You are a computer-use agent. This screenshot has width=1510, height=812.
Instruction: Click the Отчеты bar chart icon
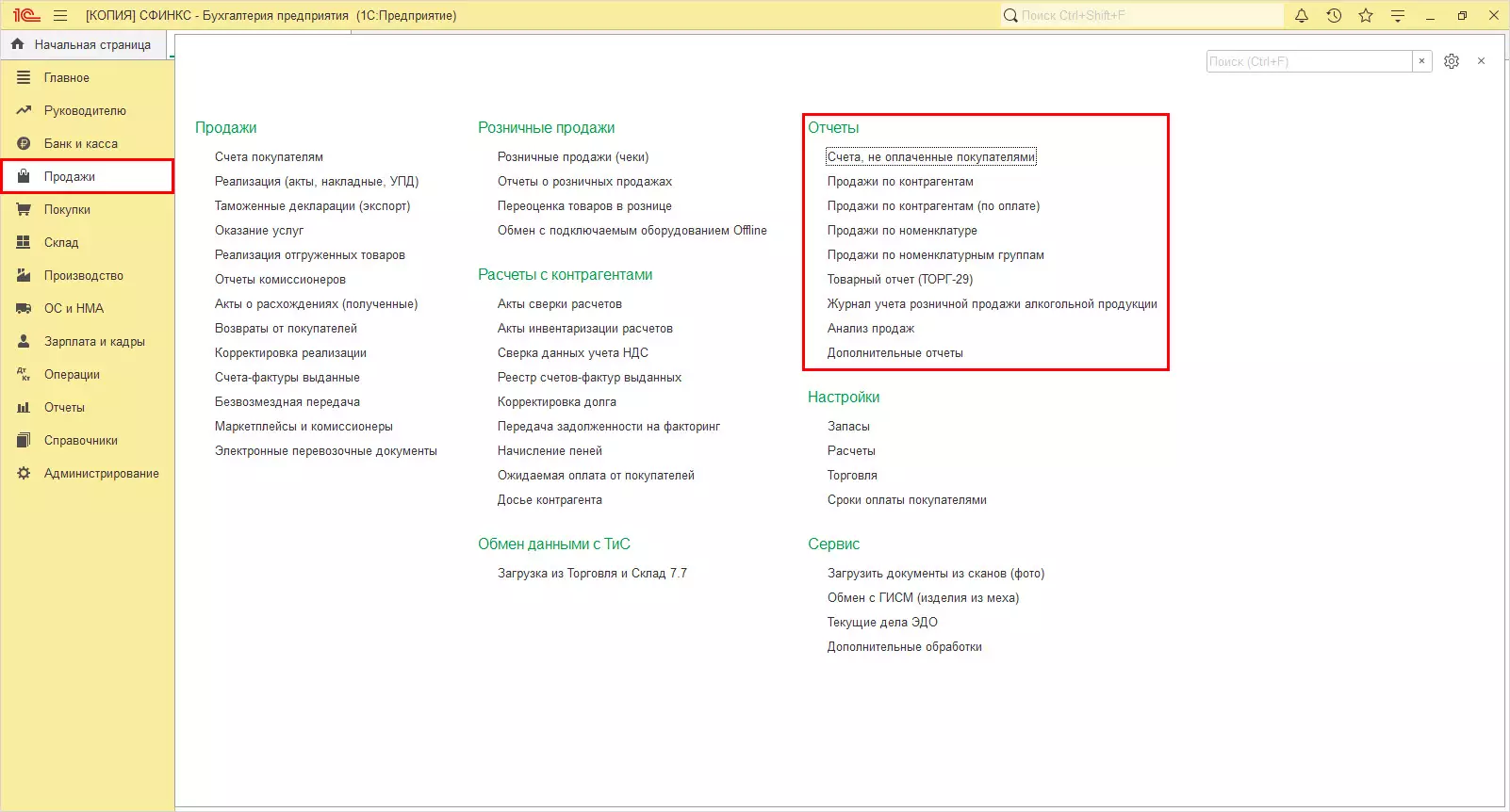click(24, 407)
